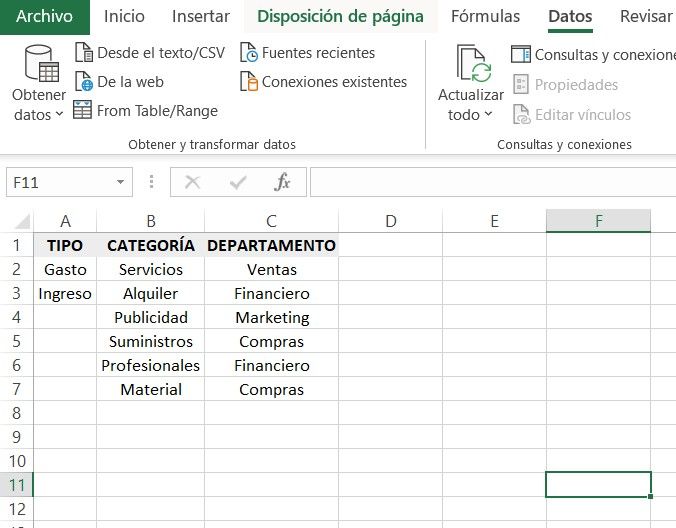Select row 8 header
The image size is (676, 528).
(16, 413)
